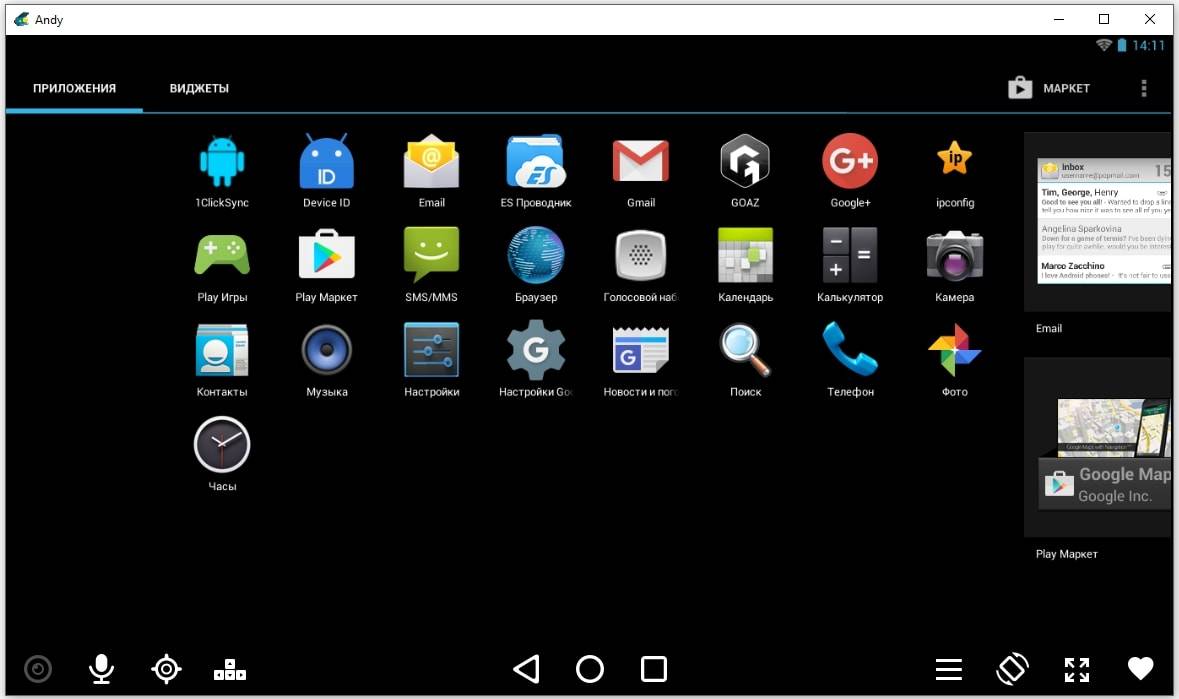Open the ipconfig app
This screenshot has height=699, width=1179.
[x=955, y=159]
